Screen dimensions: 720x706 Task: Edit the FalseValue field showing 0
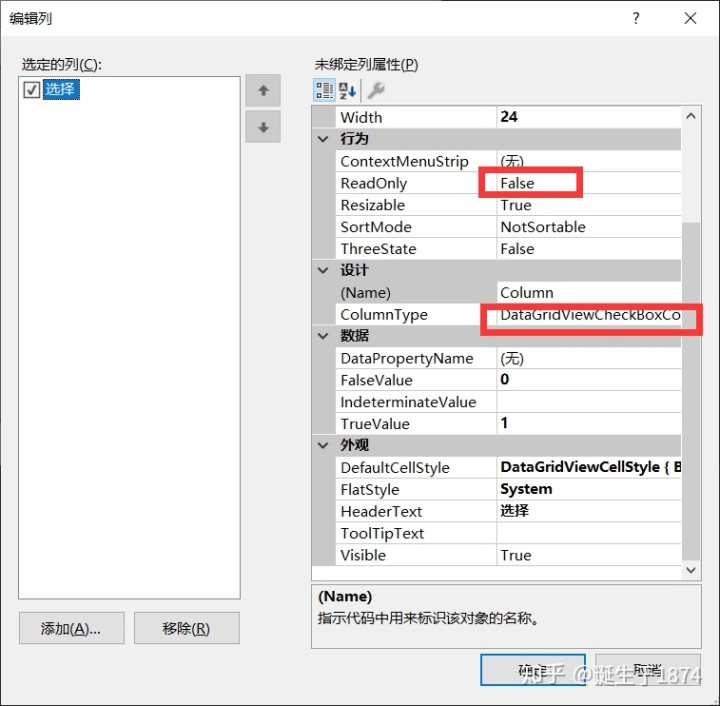589,380
